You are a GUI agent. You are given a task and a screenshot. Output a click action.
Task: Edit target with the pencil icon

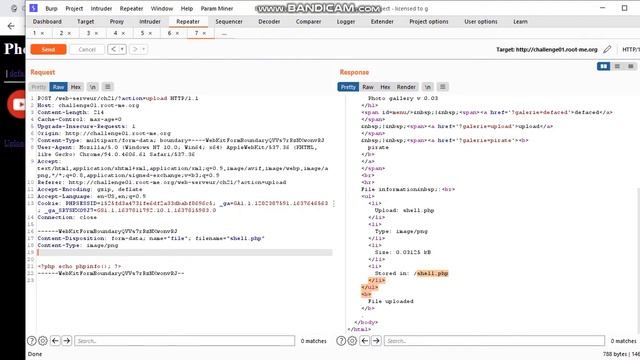click(607, 49)
